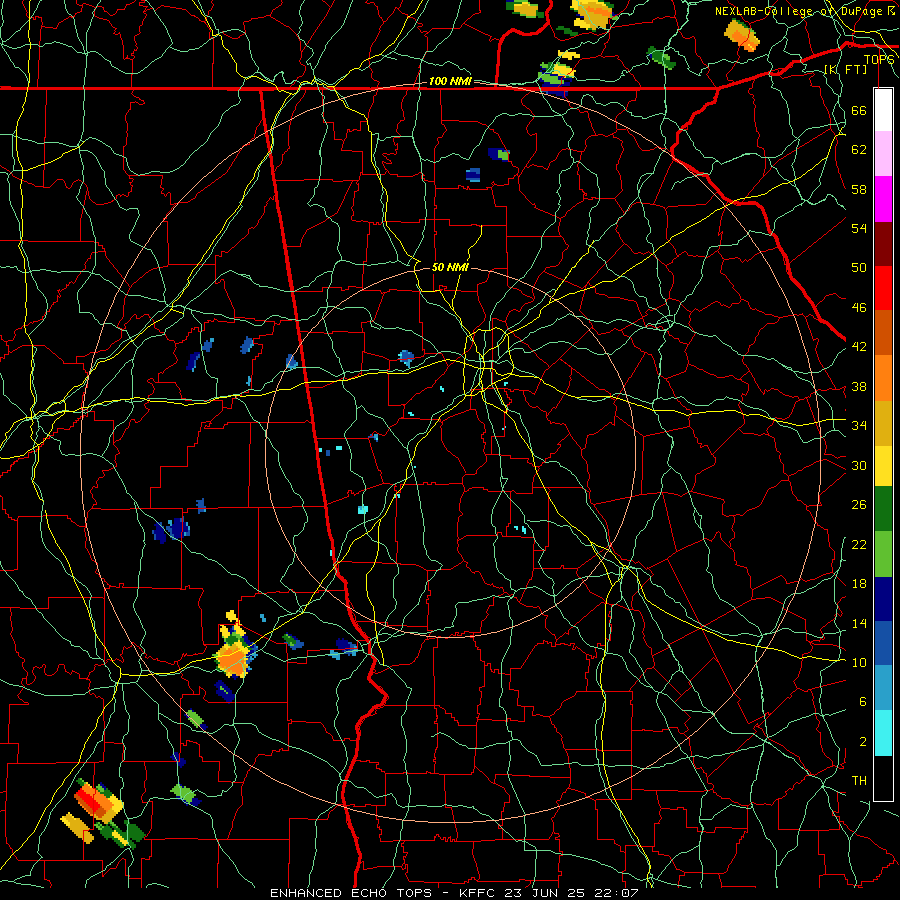Select the "50" scale value
The image size is (900, 900).
(859, 268)
